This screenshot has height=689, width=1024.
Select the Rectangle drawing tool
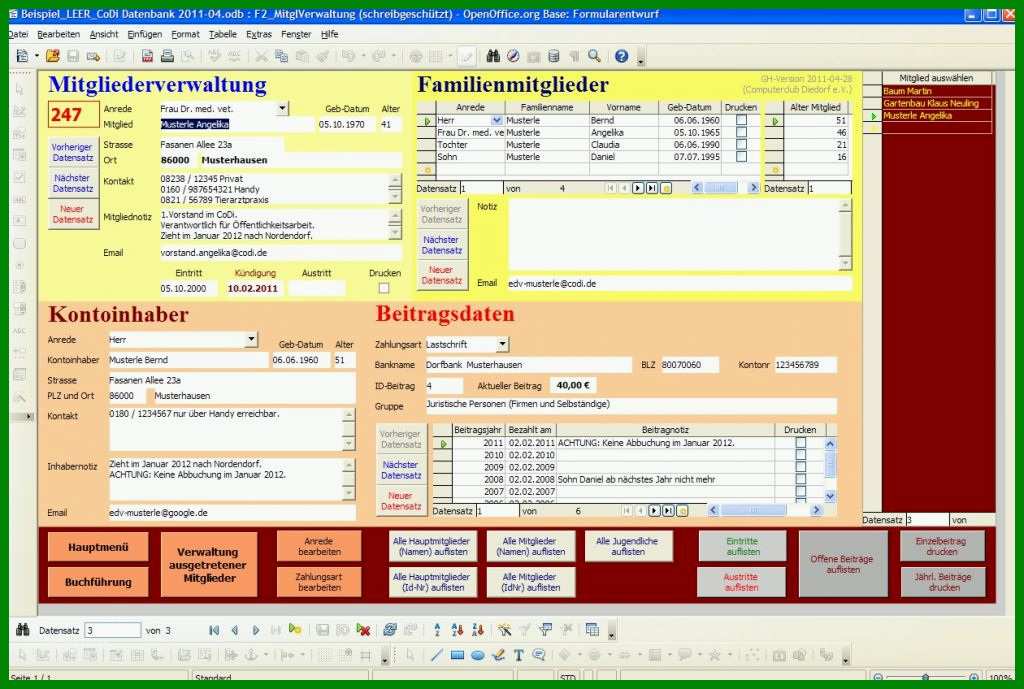(457, 655)
